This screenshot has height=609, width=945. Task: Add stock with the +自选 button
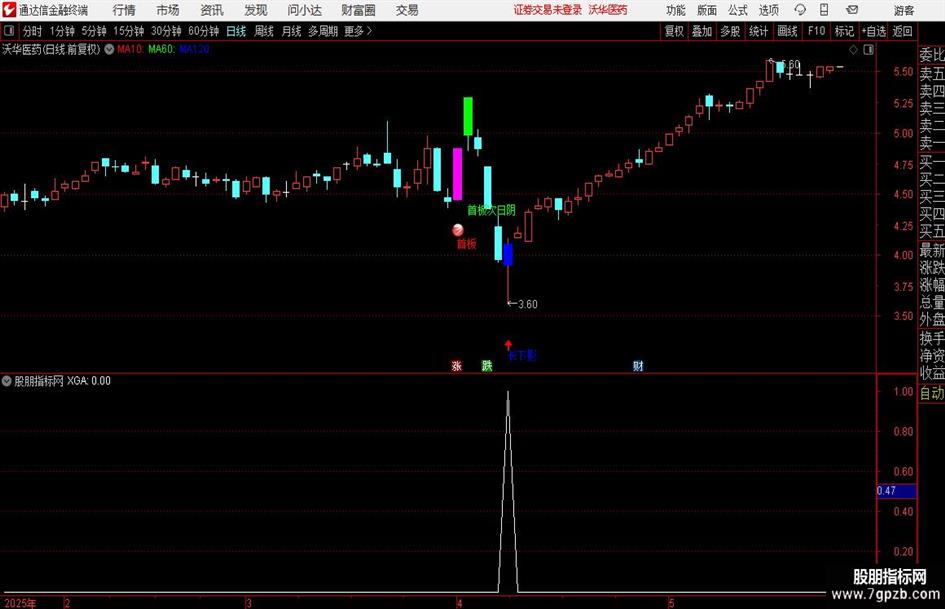(874, 31)
